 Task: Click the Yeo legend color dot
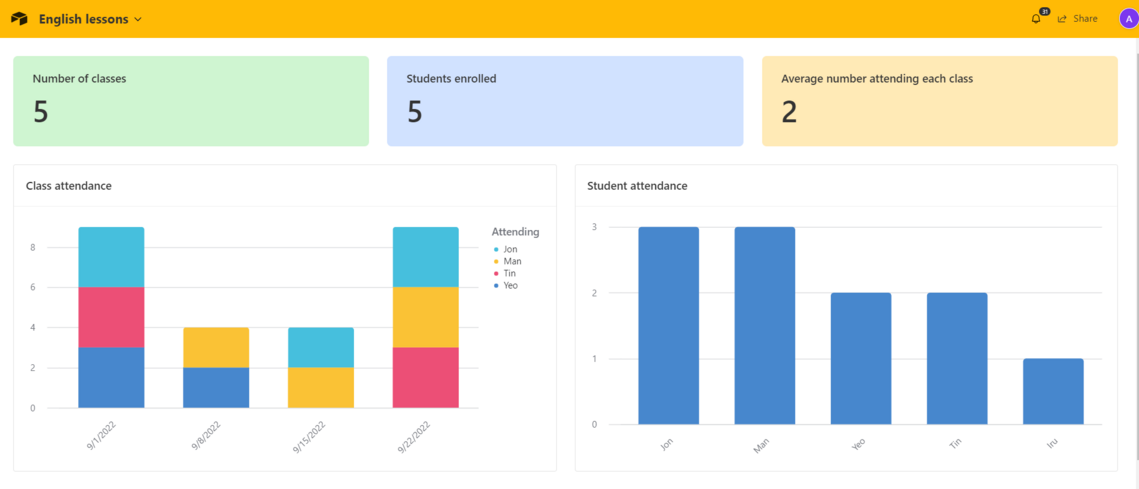(495, 286)
